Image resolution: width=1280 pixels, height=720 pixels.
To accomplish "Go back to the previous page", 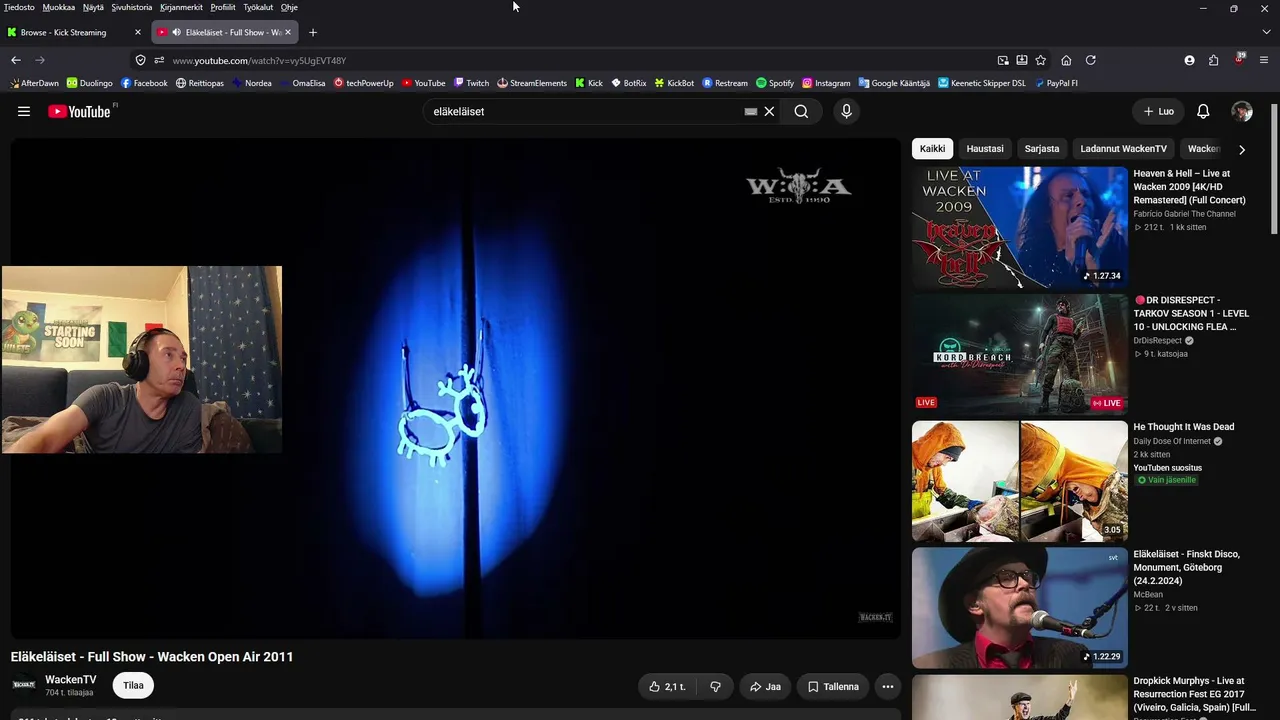I will [16, 60].
